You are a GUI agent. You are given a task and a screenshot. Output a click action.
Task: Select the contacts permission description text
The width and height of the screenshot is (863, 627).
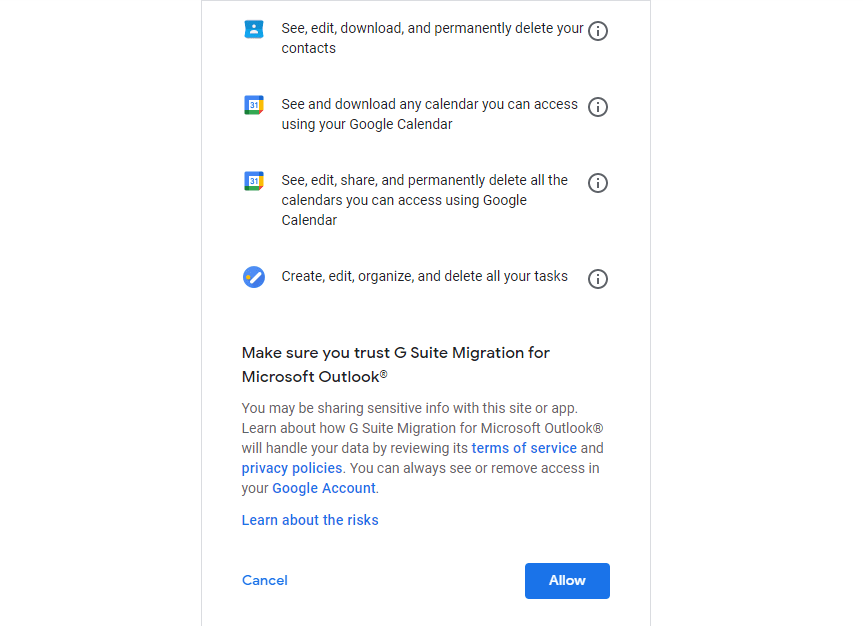coord(432,38)
